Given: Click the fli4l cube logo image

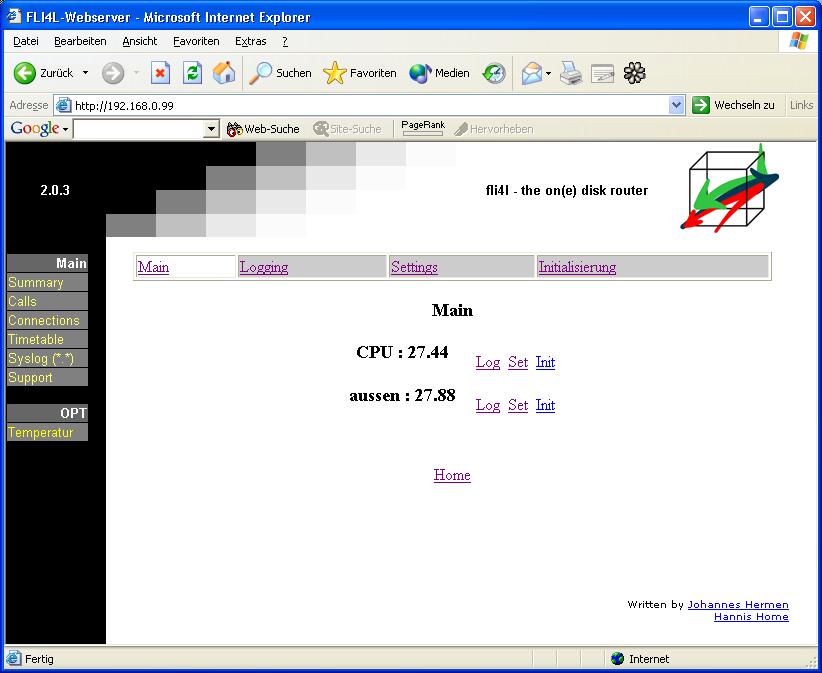Looking at the screenshot, I should (x=730, y=188).
